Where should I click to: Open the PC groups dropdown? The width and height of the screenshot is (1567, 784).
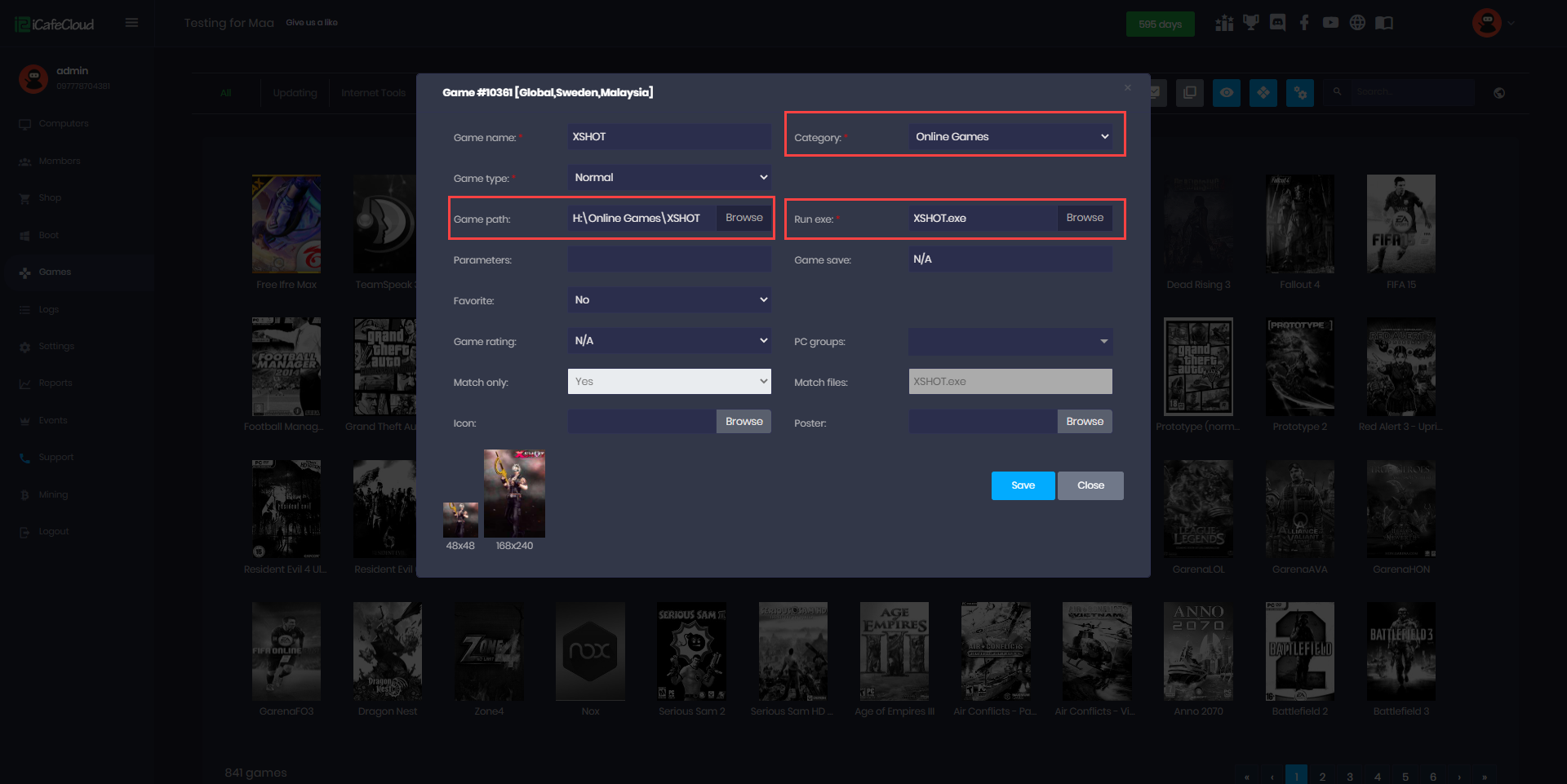[x=1010, y=342]
